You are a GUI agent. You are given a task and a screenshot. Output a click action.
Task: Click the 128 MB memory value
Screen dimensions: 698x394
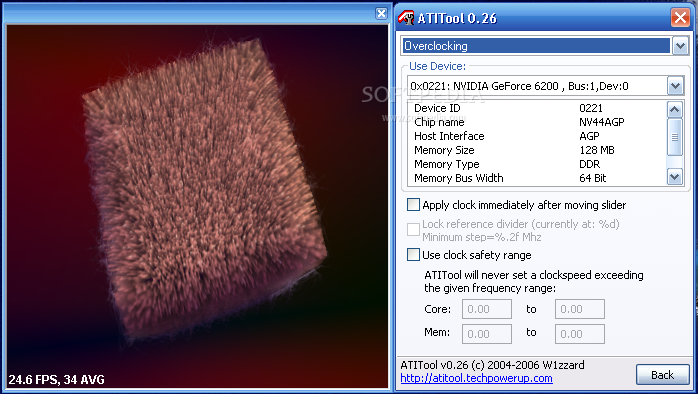tap(597, 150)
